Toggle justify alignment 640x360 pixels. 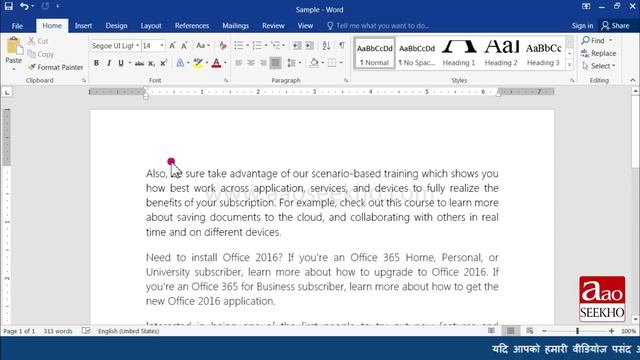click(276, 63)
